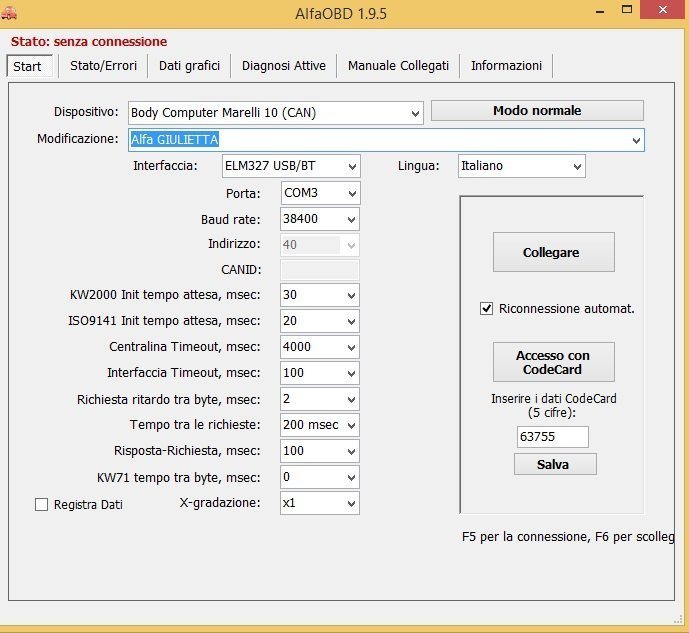689x633 pixels.
Task: Expand the Porta COM3 dropdown
Action: tap(320, 193)
